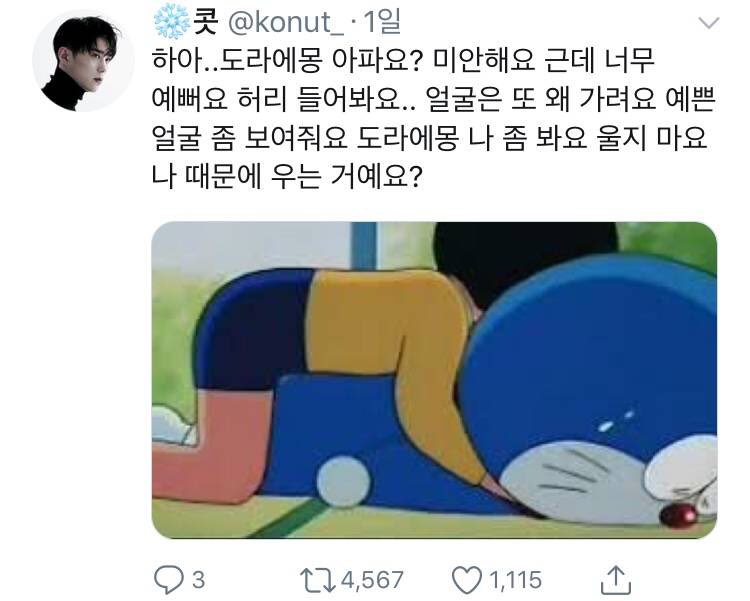
Task: Click the snowflake emoji by name
Action: click(171, 22)
